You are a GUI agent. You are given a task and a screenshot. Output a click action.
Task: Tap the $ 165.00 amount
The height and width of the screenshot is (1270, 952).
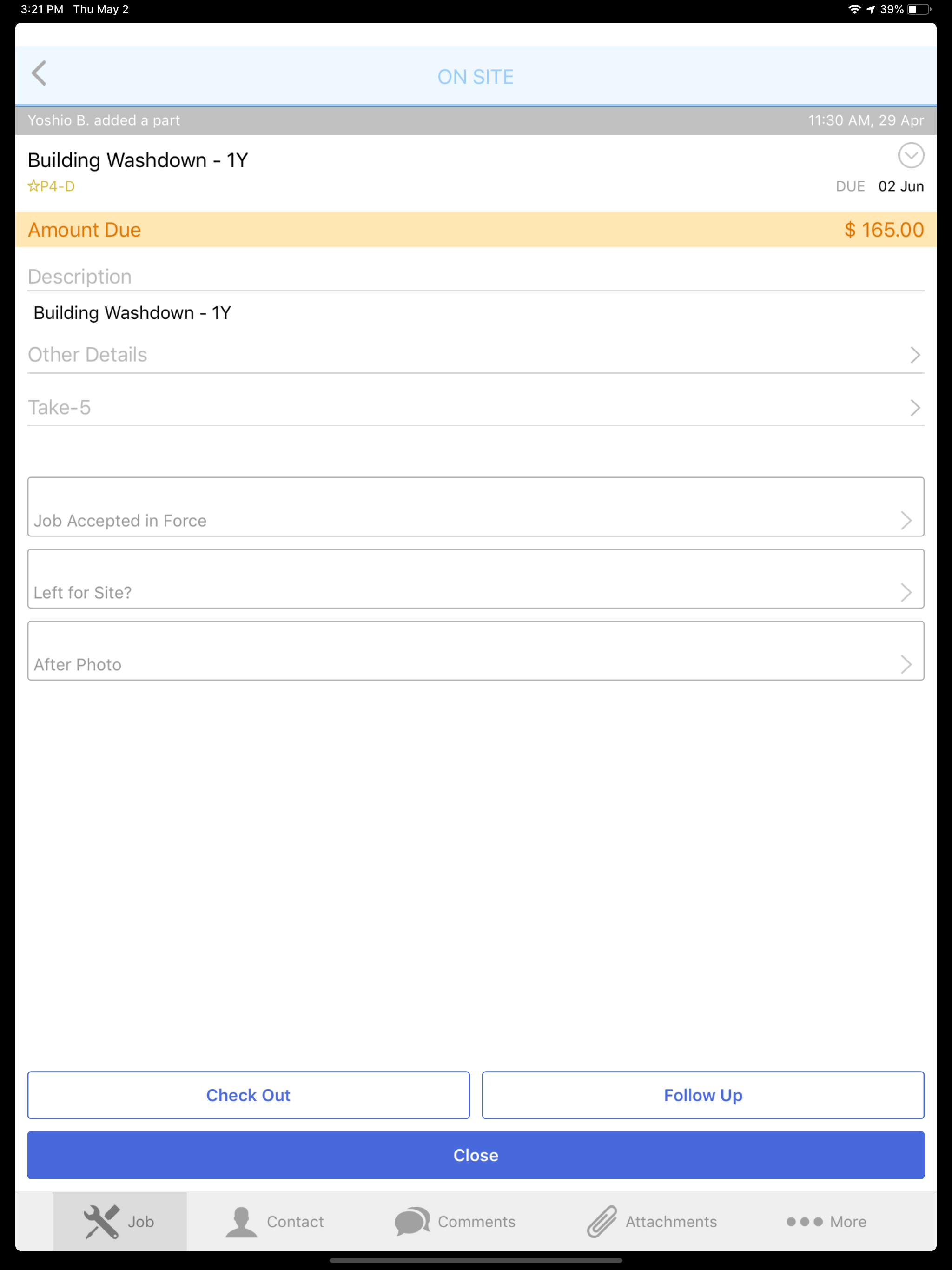tap(884, 230)
